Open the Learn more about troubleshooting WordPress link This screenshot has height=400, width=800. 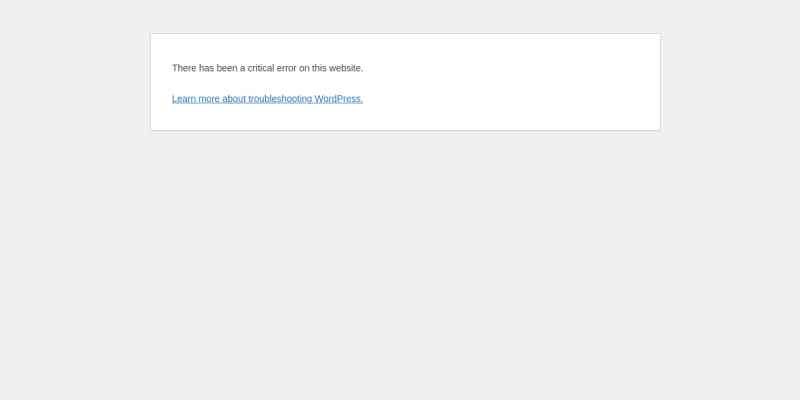[x=267, y=99]
